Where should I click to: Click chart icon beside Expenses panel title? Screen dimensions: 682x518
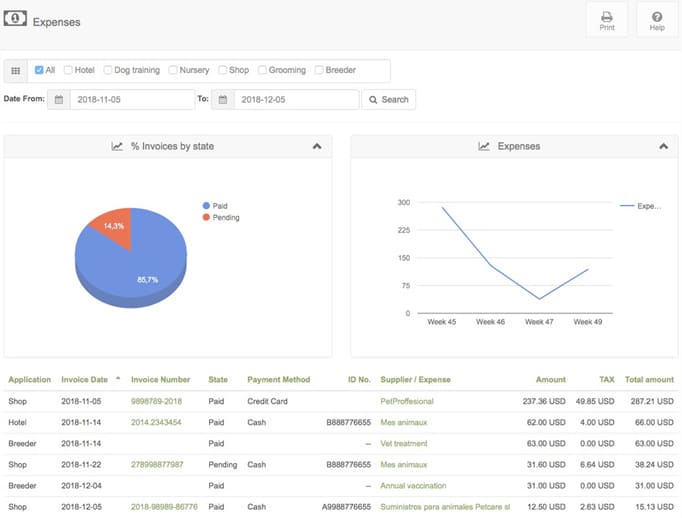484,146
